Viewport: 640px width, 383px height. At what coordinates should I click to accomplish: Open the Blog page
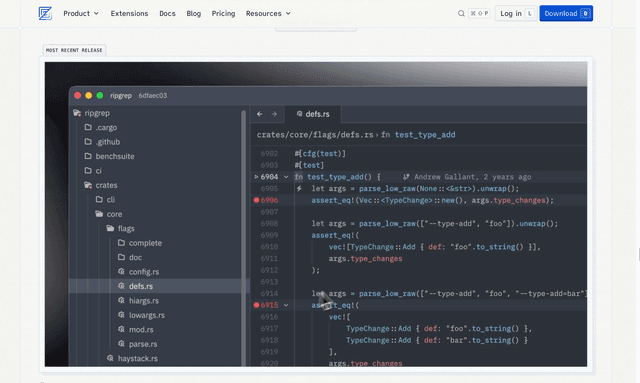[x=193, y=13]
